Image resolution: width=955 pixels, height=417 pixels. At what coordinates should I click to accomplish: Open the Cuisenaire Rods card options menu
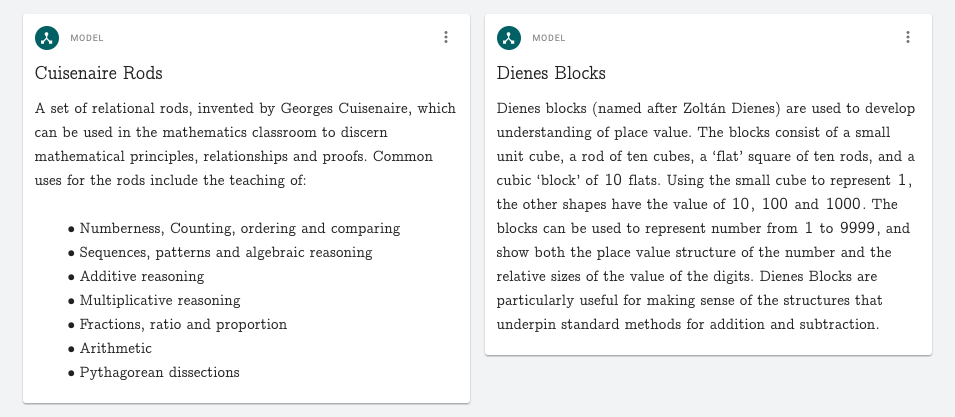coord(446,38)
